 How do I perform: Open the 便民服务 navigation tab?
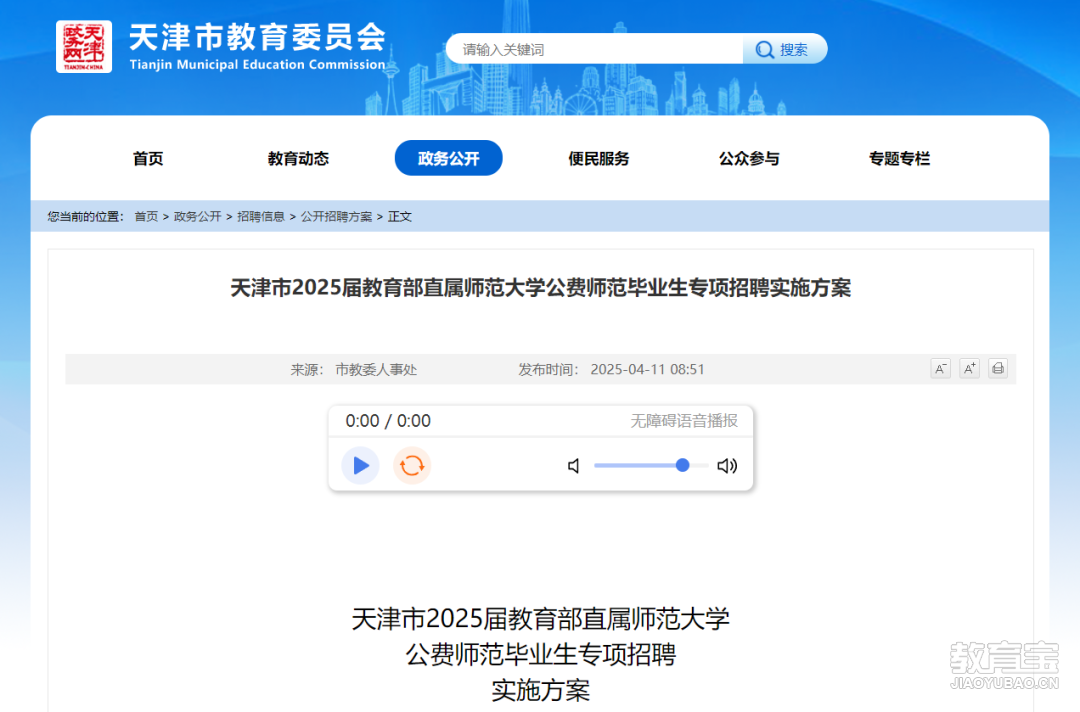599,158
